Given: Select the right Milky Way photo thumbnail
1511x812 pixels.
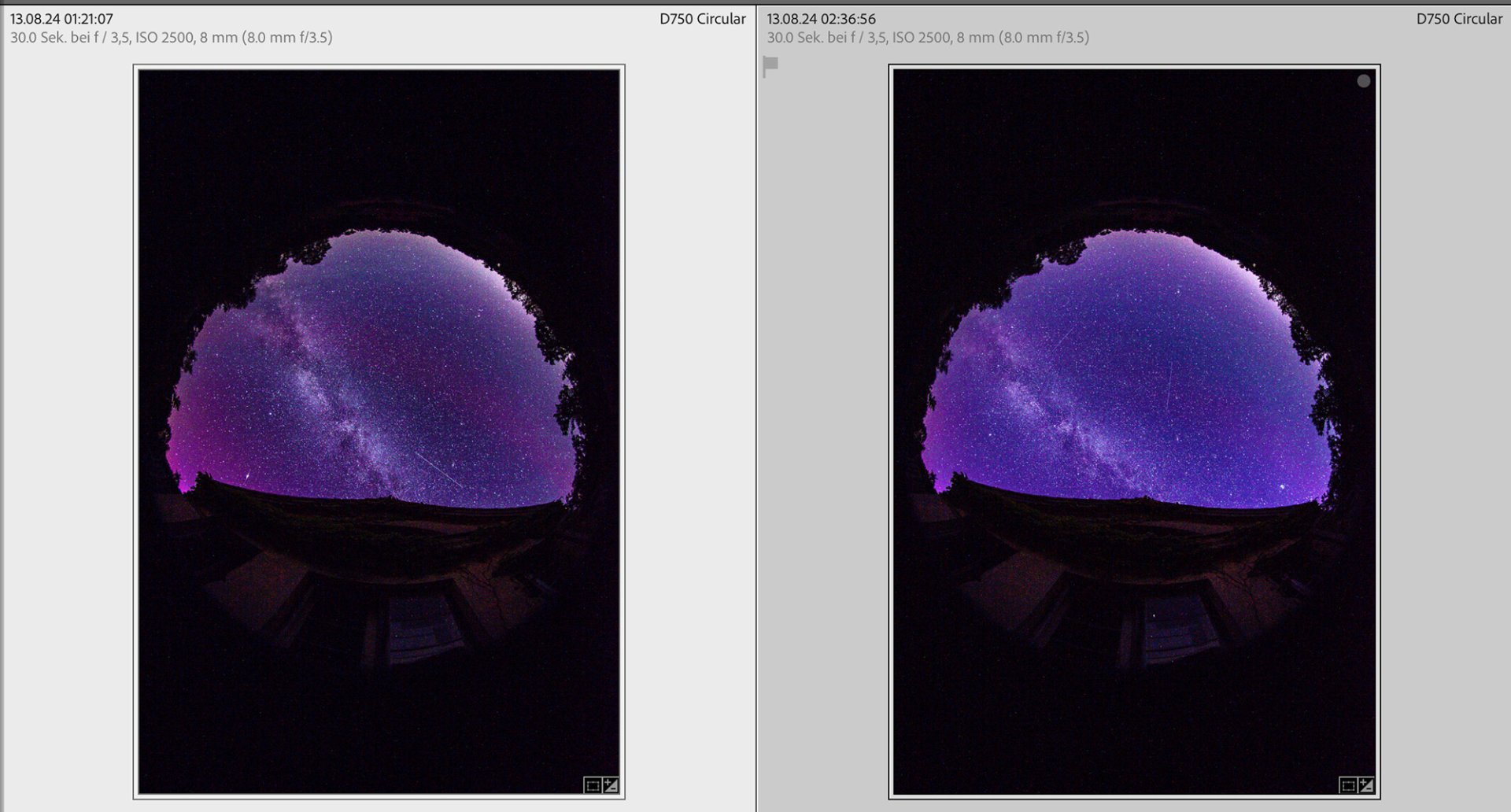Looking at the screenshot, I should pyautogui.click(x=1135, y=432).
